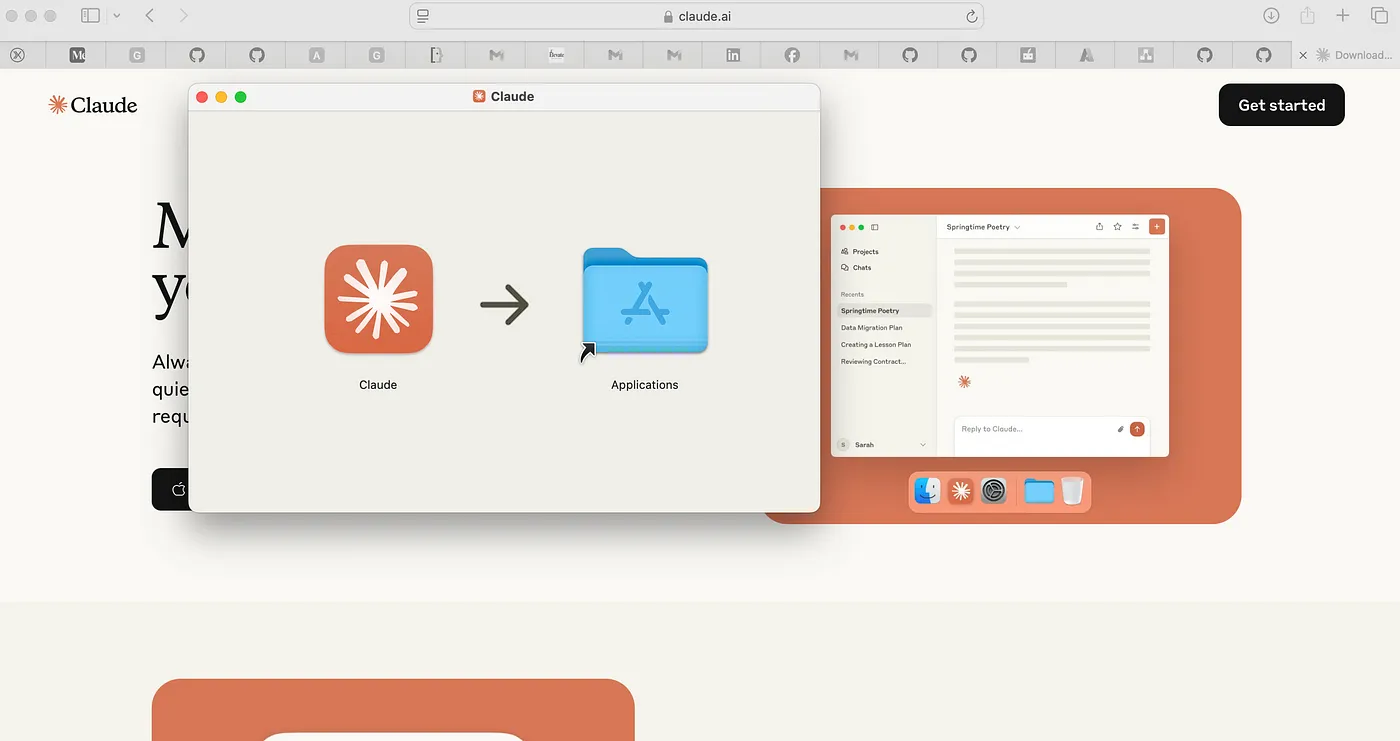Screen dimensions: 1400x741
Task: Minimize the Claude installer window
Action: (x=221, y=97)
